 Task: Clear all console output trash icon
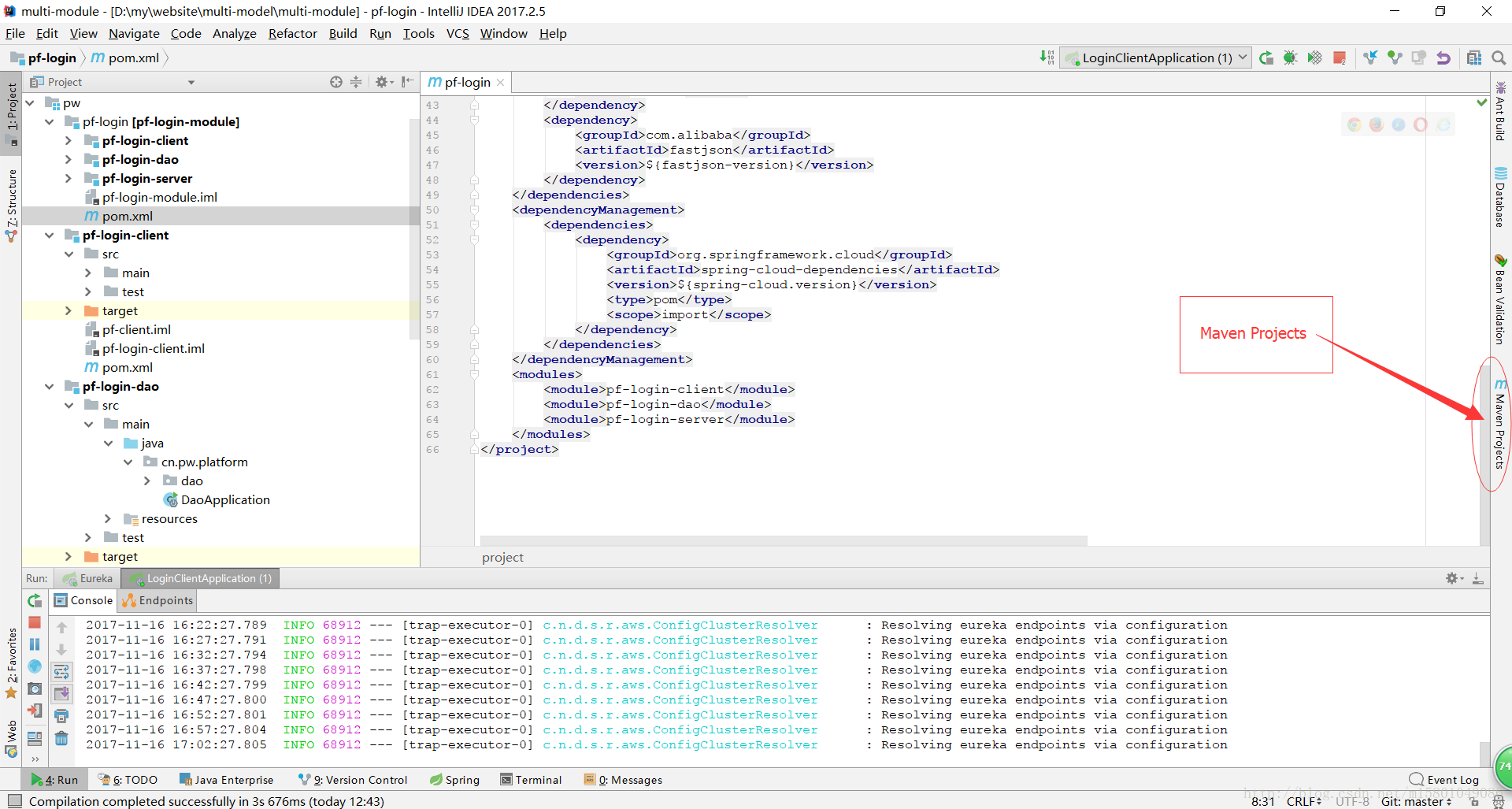pos(61,738)
